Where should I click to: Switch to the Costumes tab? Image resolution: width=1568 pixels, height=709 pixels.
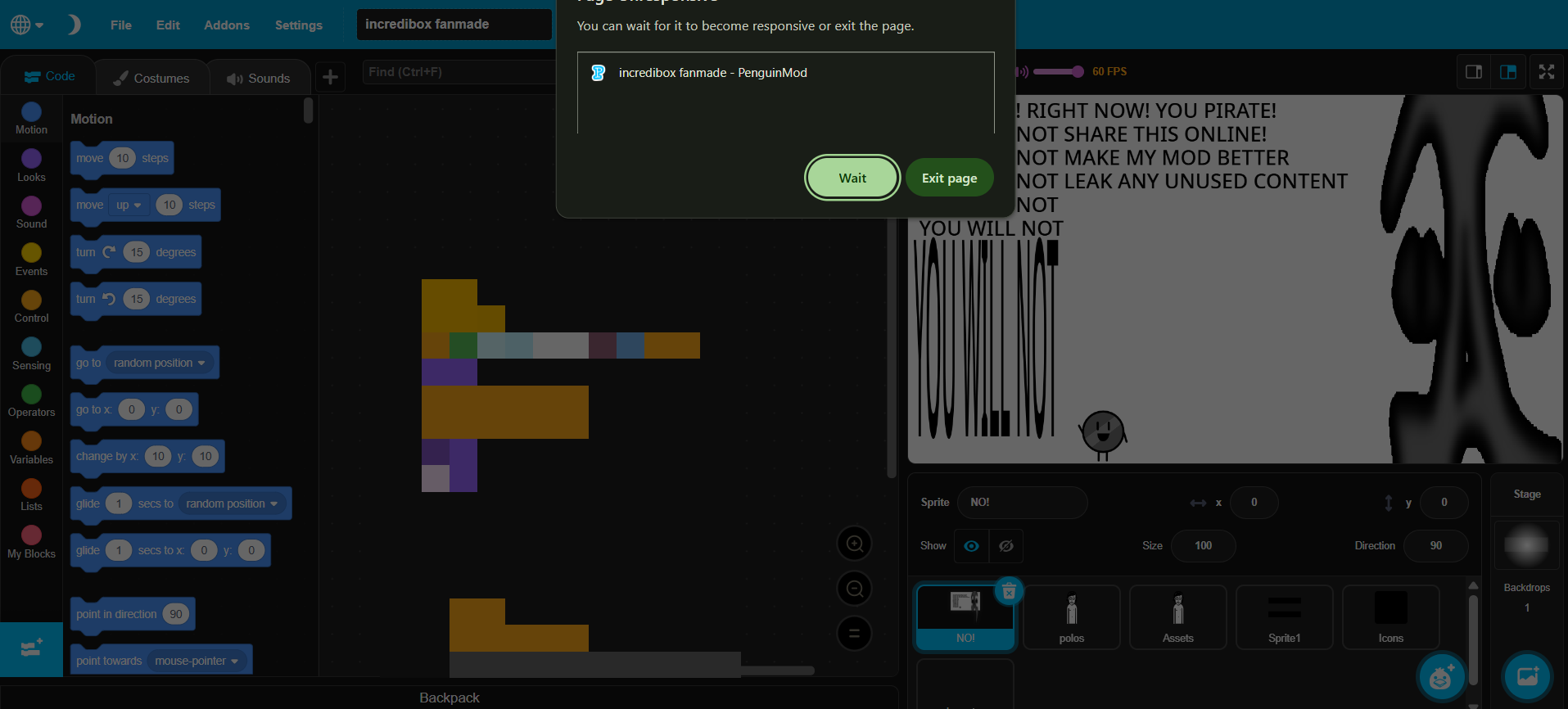click(151, 78)
